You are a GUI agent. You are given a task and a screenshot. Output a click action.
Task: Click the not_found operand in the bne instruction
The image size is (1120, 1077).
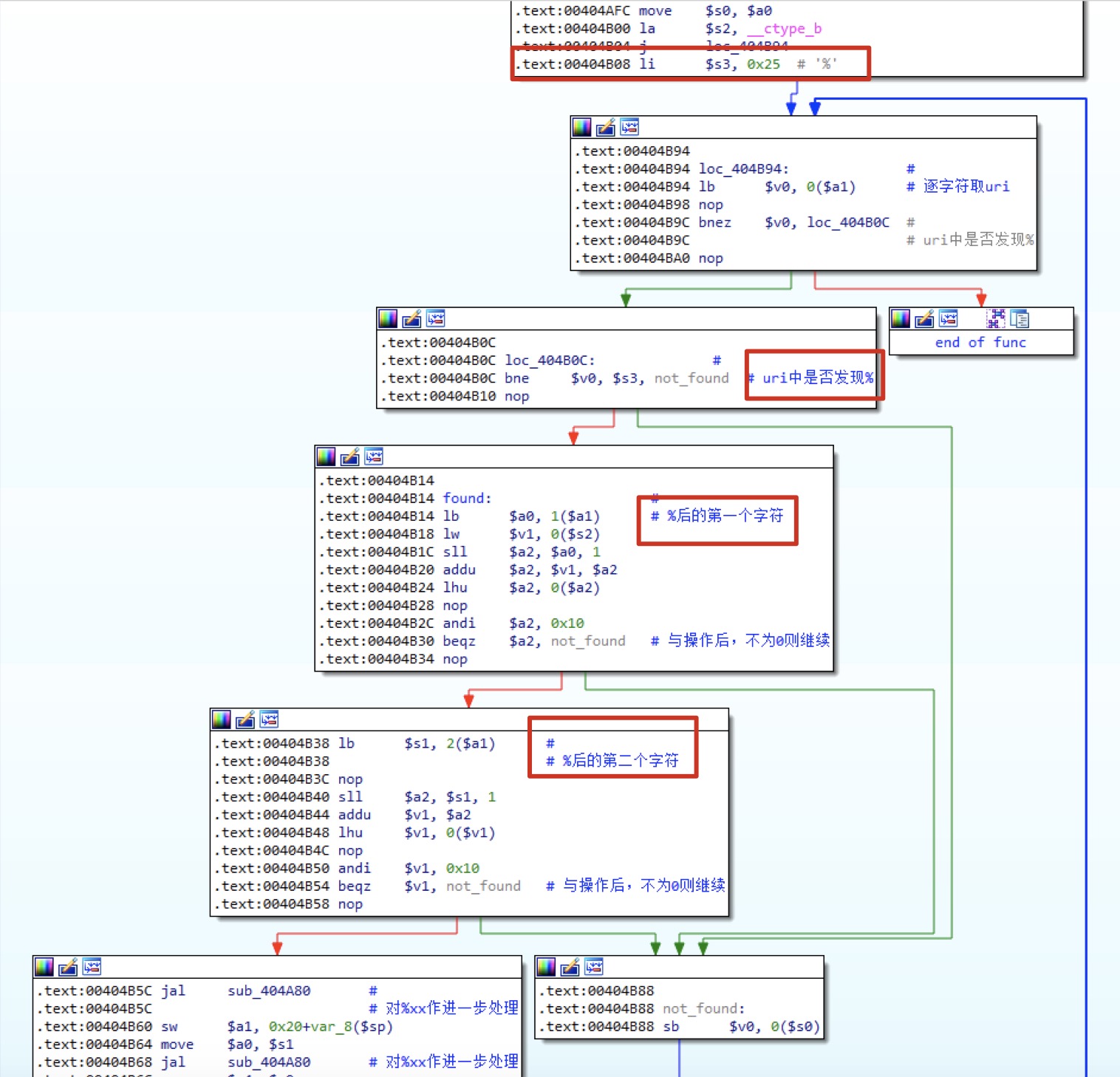pos(691,378)
